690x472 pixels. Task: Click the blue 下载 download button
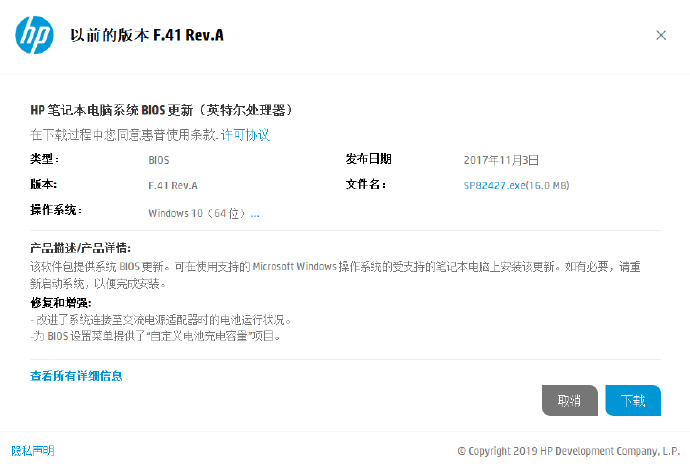click(x=633, y=400)
